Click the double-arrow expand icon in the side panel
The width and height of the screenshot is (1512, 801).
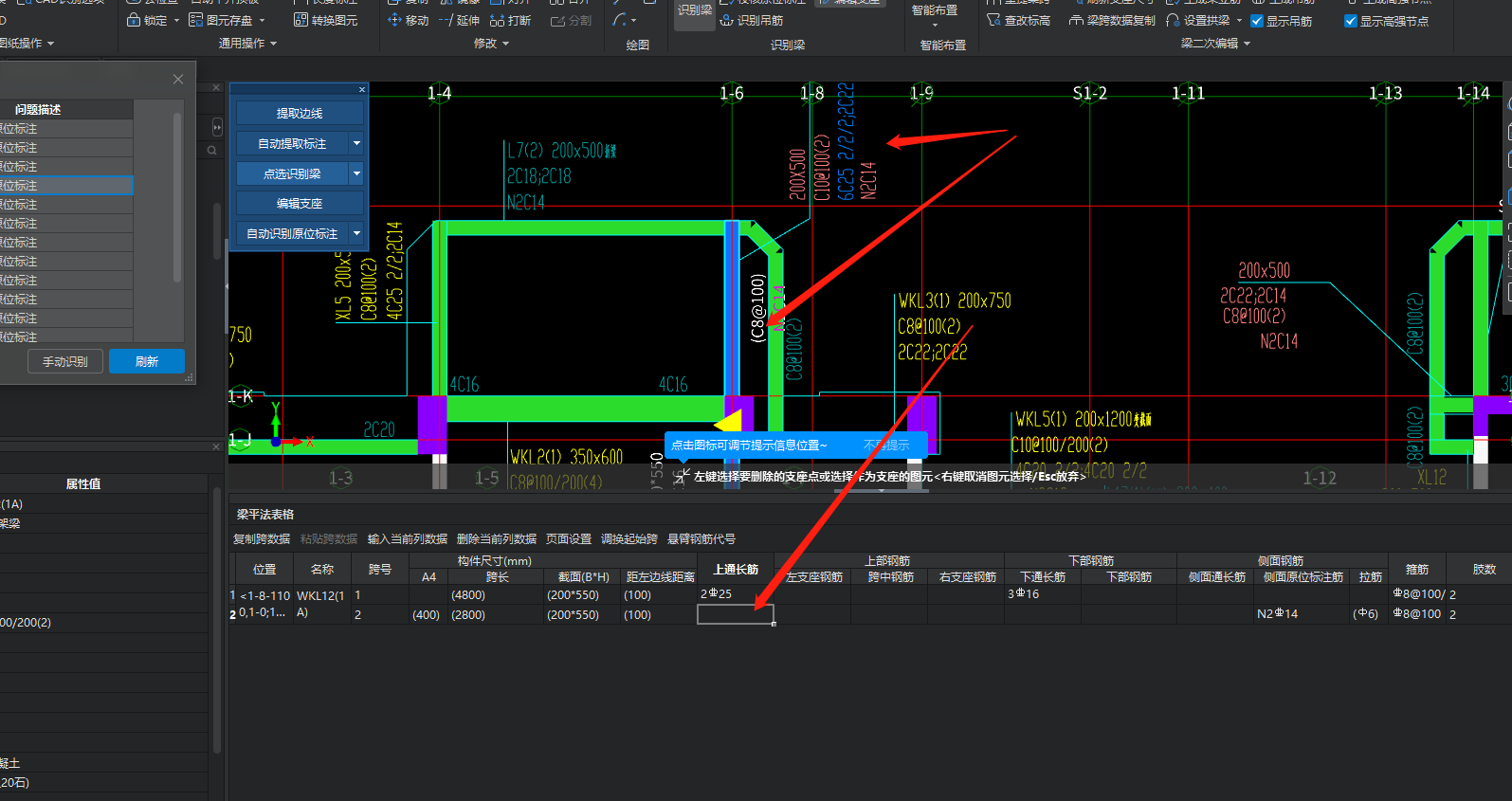tap(217, 127)
